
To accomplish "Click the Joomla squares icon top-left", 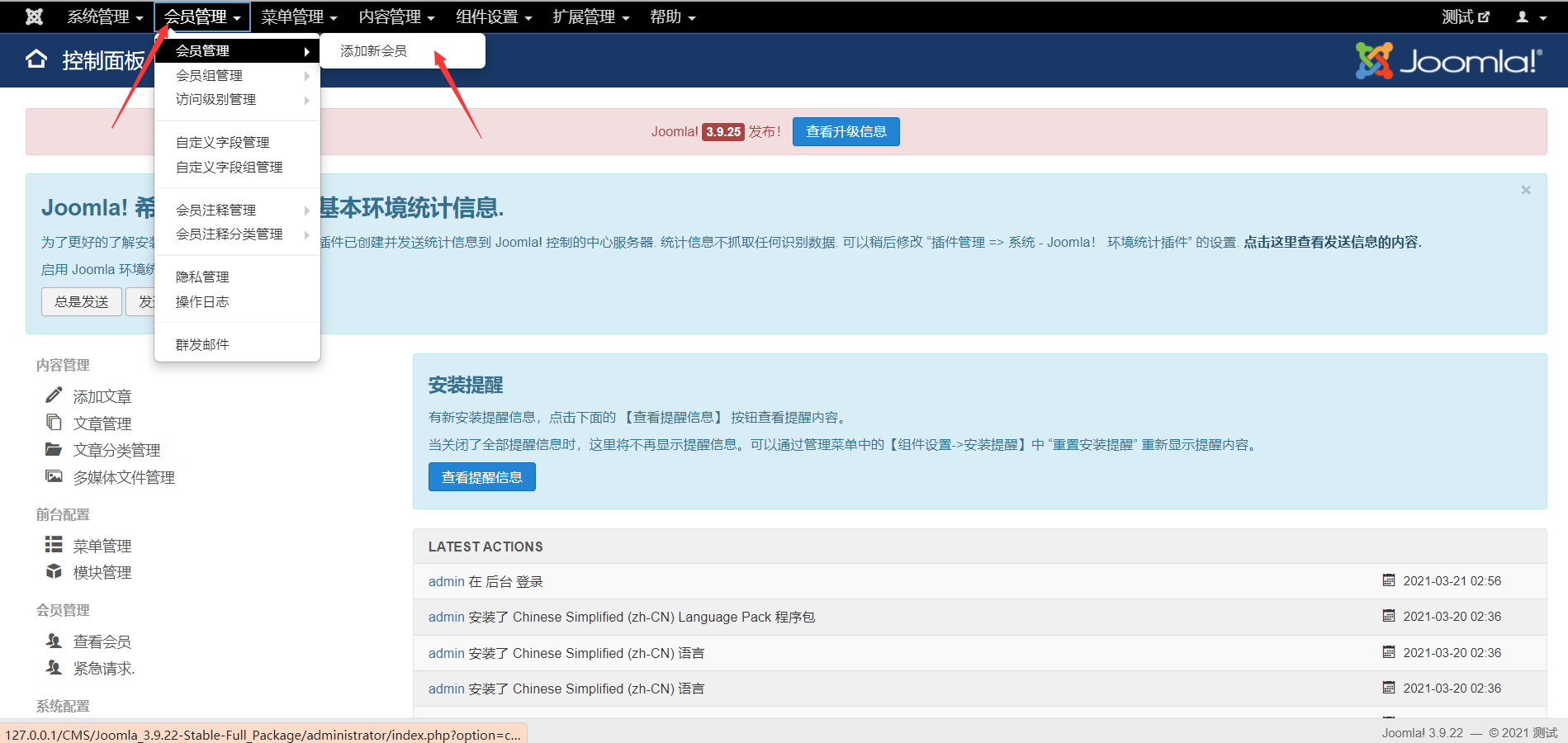I will point(33,15).
